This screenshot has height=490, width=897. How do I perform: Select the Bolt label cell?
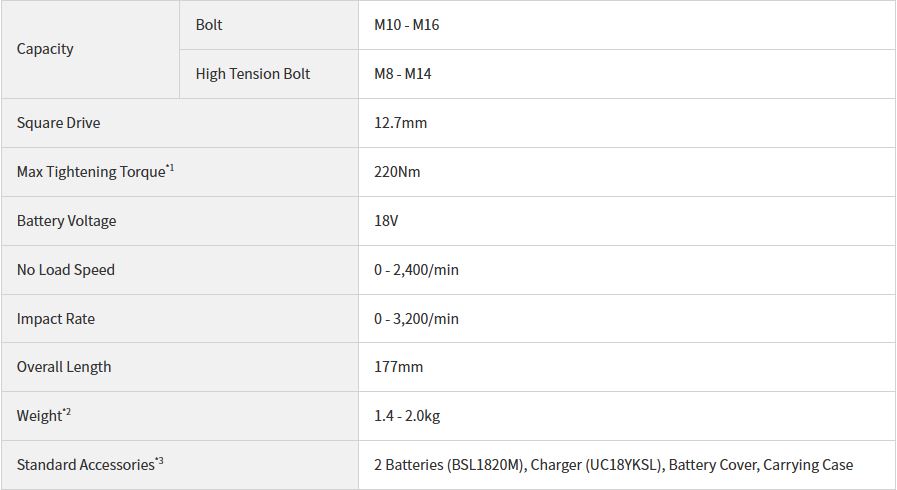coord(269,25)
